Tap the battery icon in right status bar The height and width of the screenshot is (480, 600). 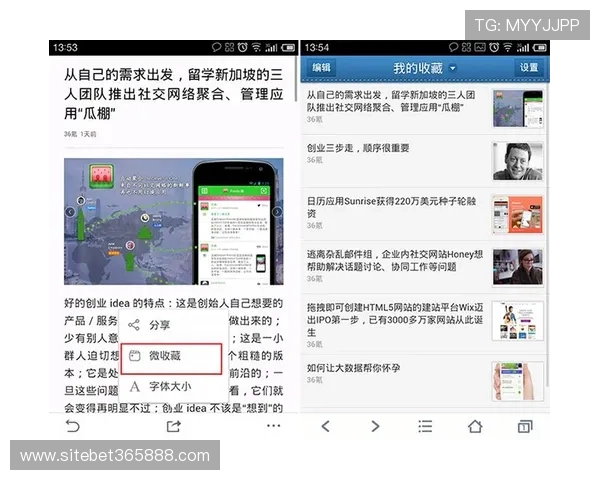click(x=540, y=47)
